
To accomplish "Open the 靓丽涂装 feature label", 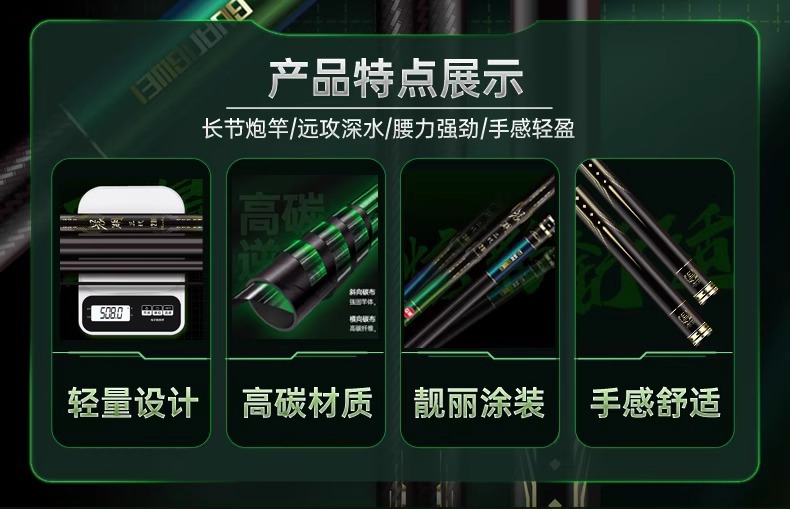I will pos(480,403).
